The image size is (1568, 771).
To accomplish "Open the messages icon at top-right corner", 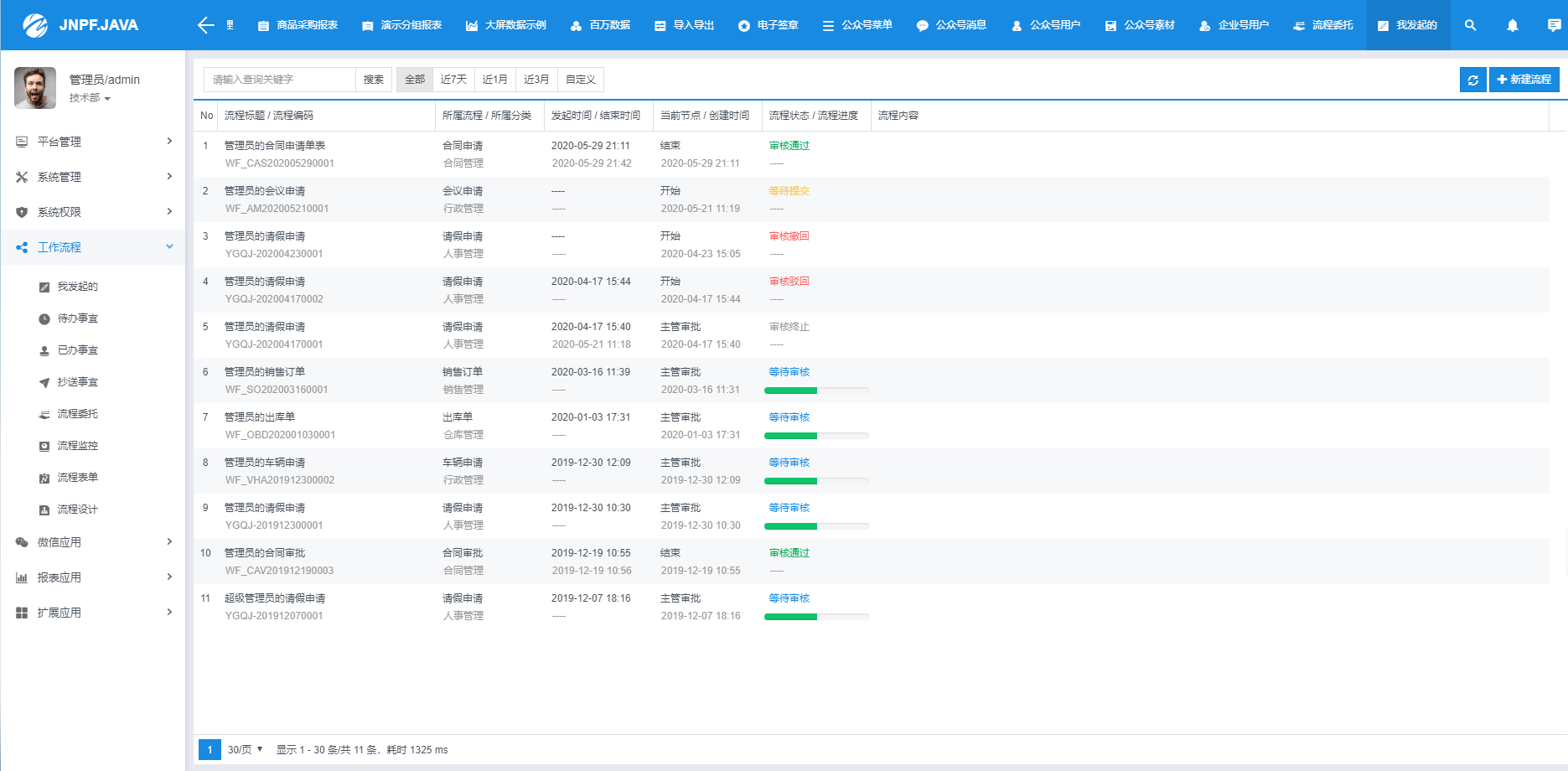I will [x=1555, y=25].
